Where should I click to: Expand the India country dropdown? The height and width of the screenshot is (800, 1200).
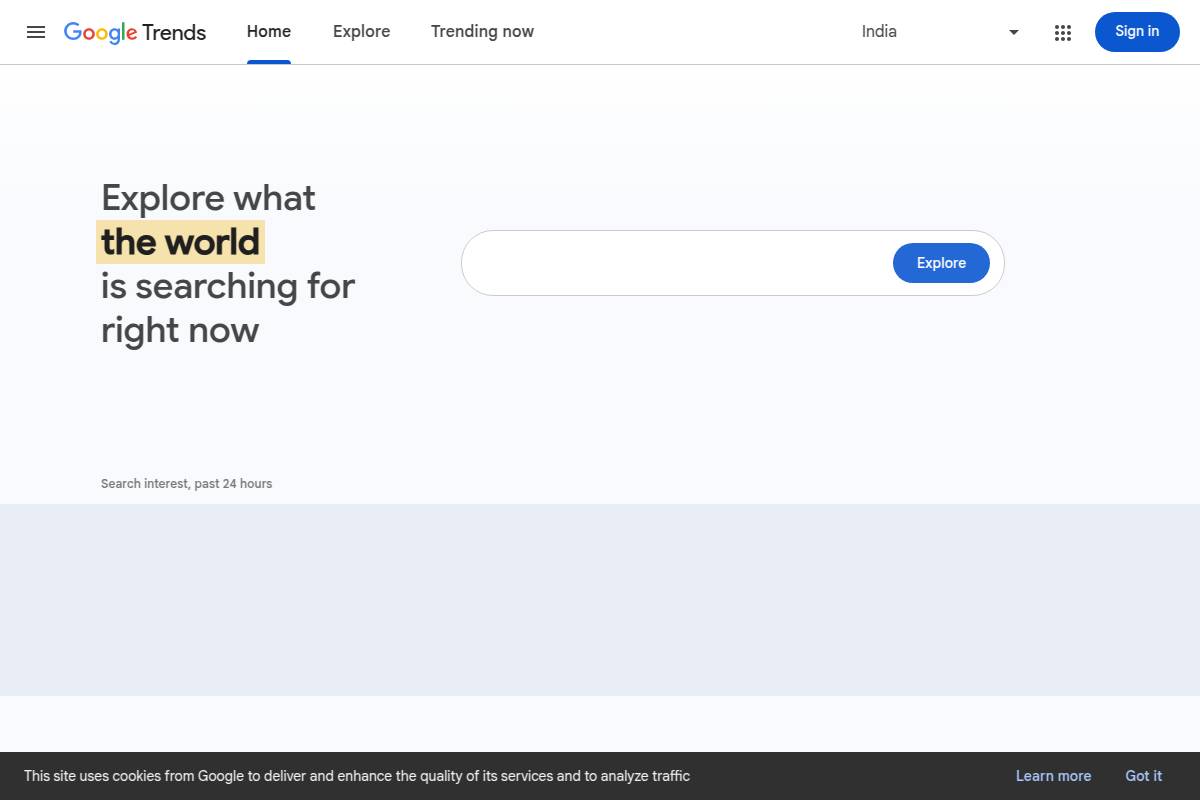tap(941, 32)
